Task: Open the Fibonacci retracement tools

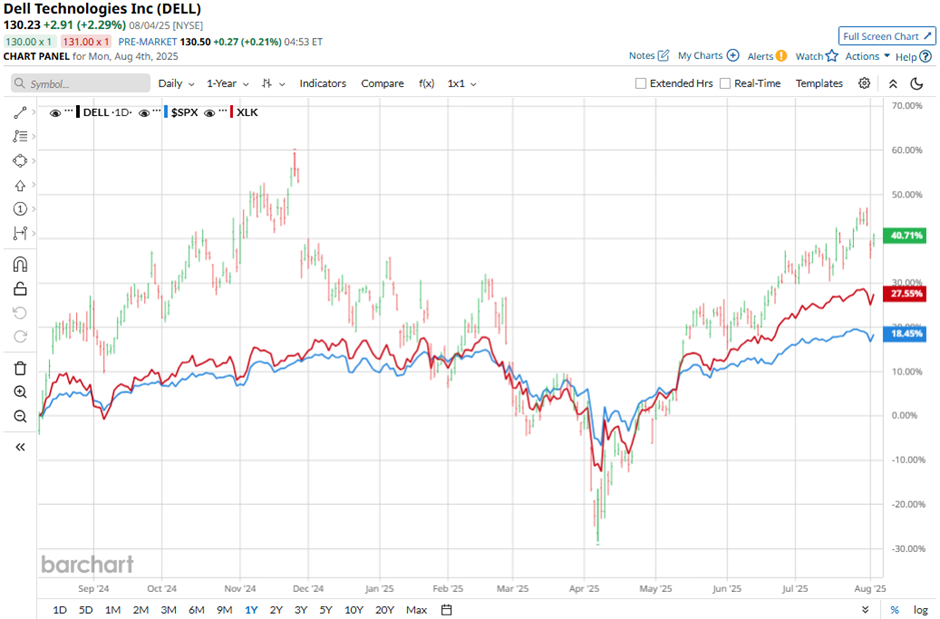Action: (20, 137)
